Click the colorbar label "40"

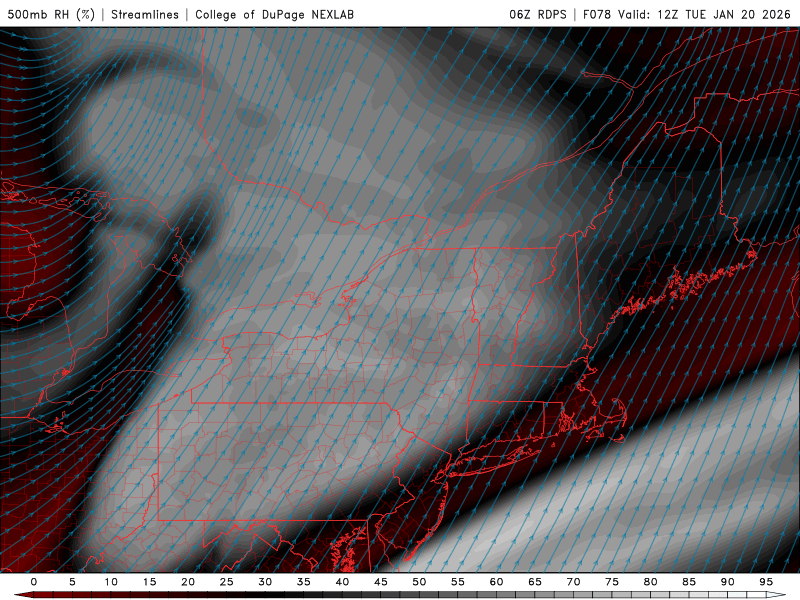click(342, 582)
